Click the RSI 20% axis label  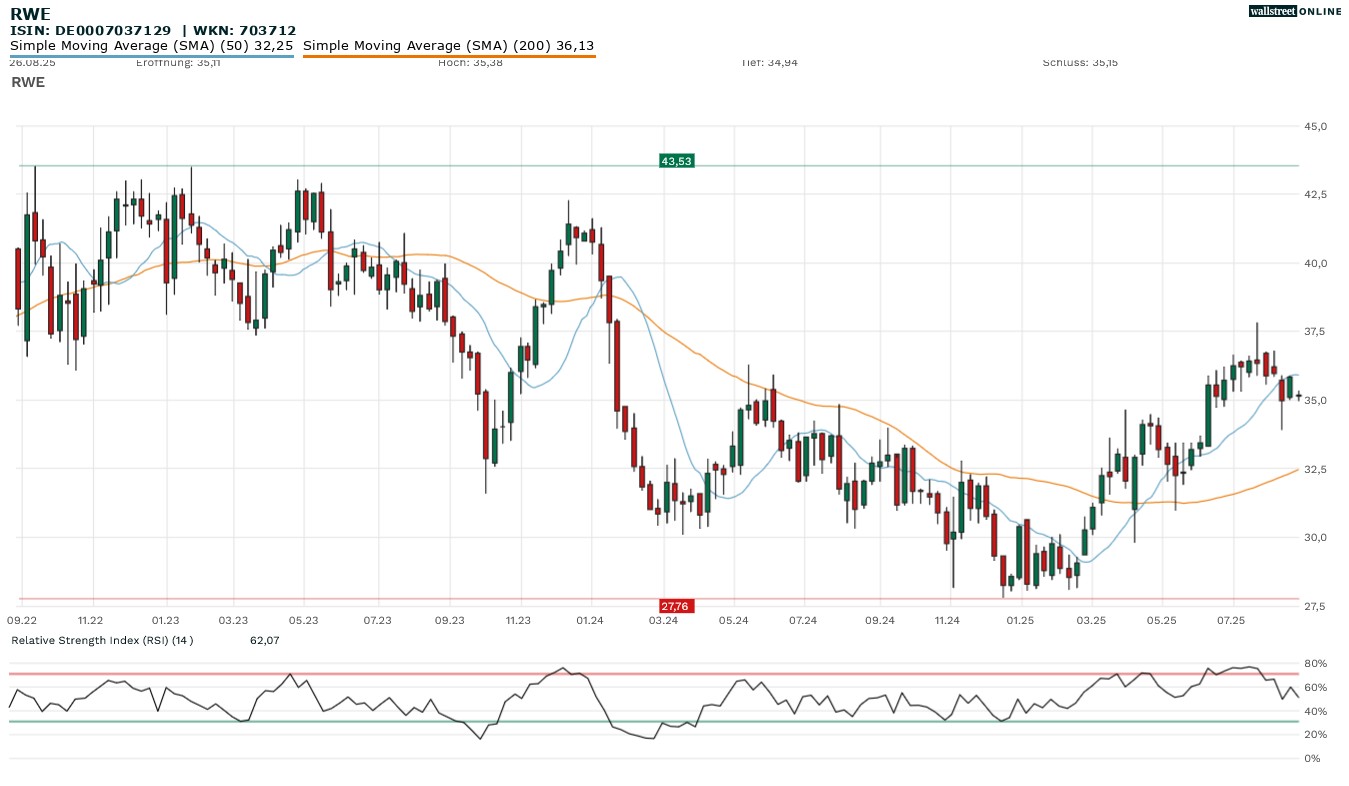click(1314, 735)
